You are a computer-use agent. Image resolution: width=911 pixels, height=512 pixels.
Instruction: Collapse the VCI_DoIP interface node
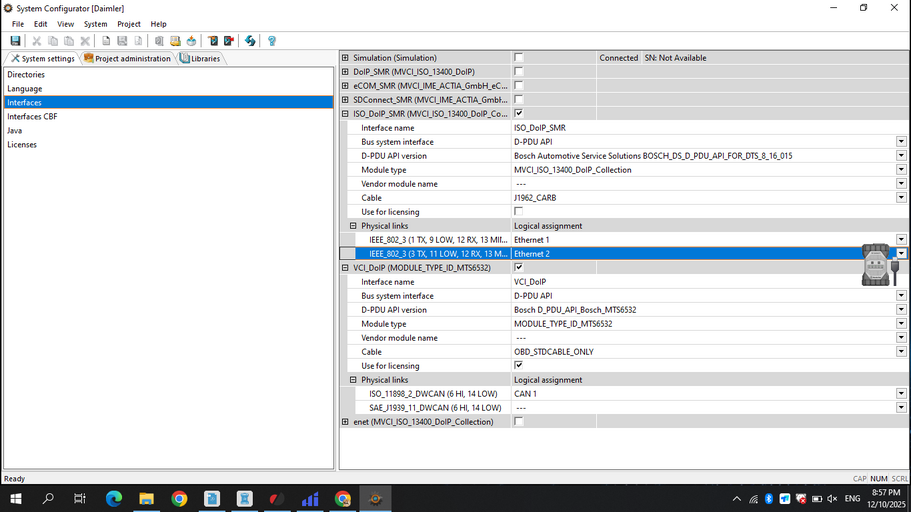(x=345, y=268)
